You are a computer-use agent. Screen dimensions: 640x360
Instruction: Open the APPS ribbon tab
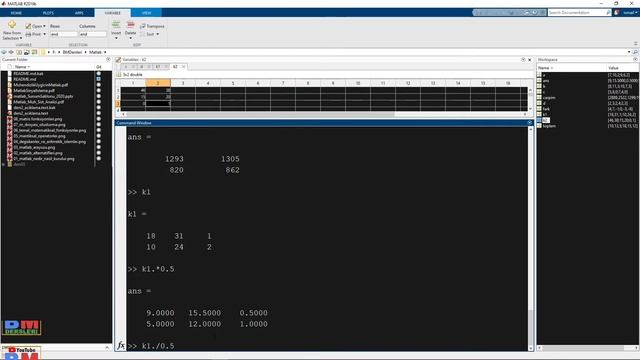79,13
